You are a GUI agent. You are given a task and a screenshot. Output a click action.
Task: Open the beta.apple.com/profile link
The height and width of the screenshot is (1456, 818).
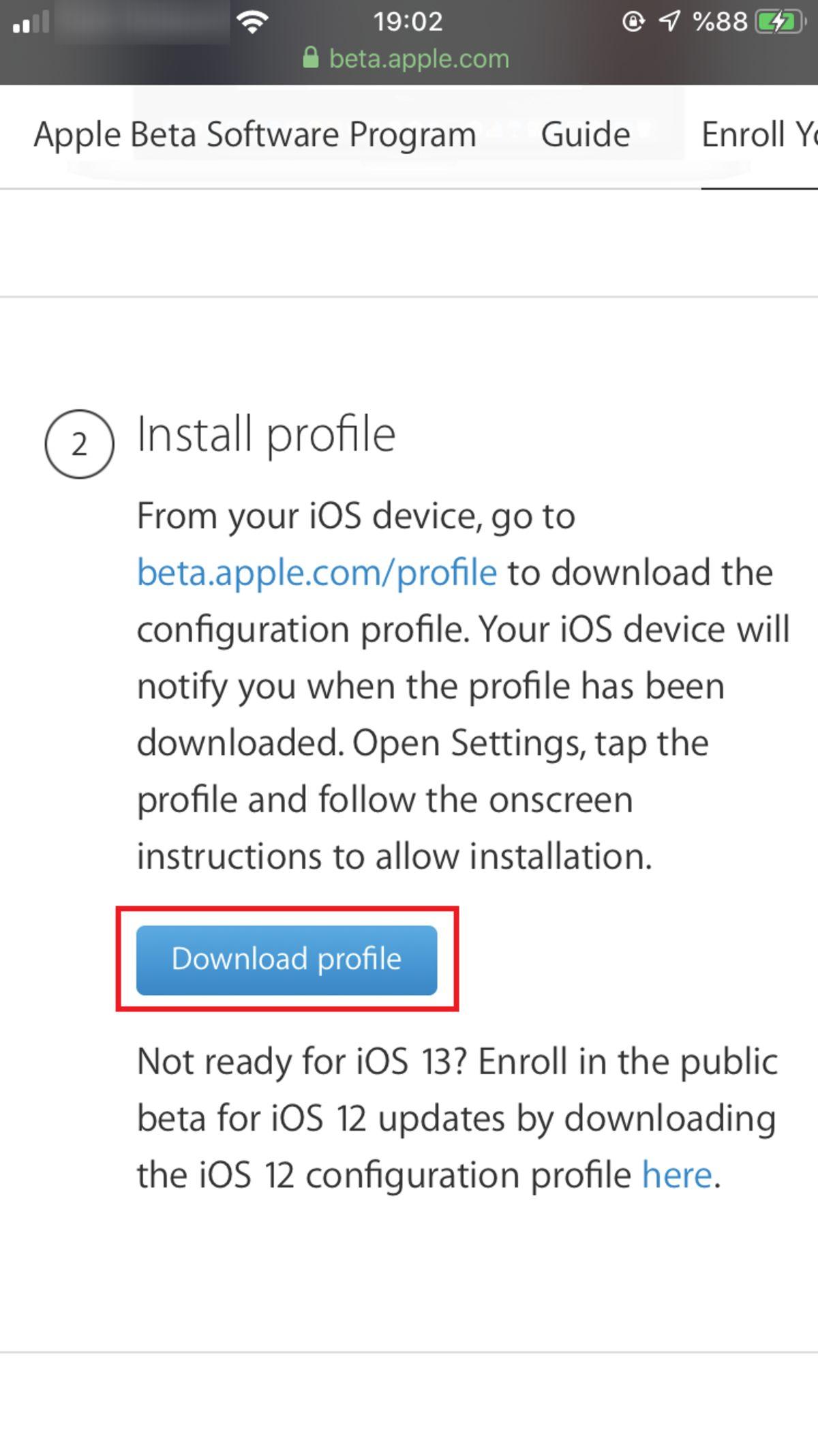point(316,572)
